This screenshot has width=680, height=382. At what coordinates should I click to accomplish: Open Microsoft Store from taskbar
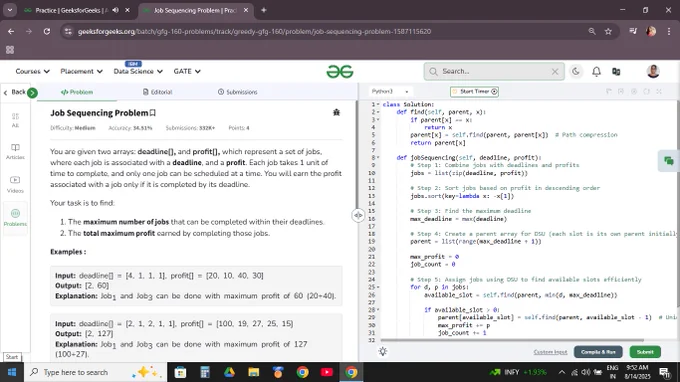[180, 372]
